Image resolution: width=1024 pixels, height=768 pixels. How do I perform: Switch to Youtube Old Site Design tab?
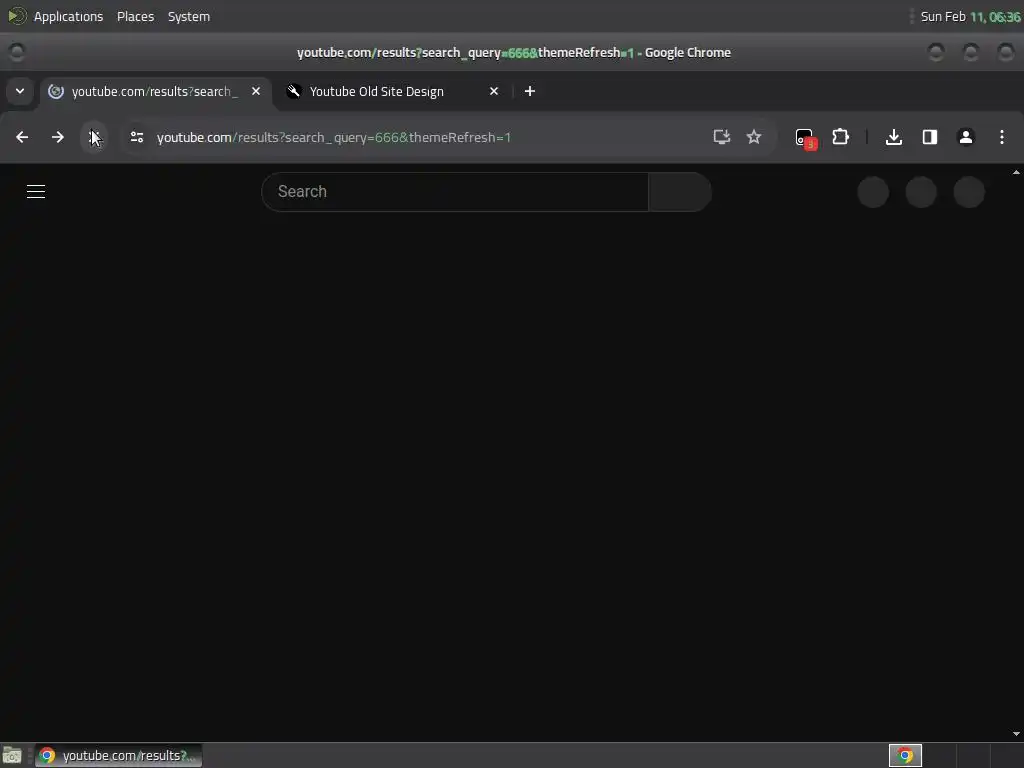pos(394,91)
